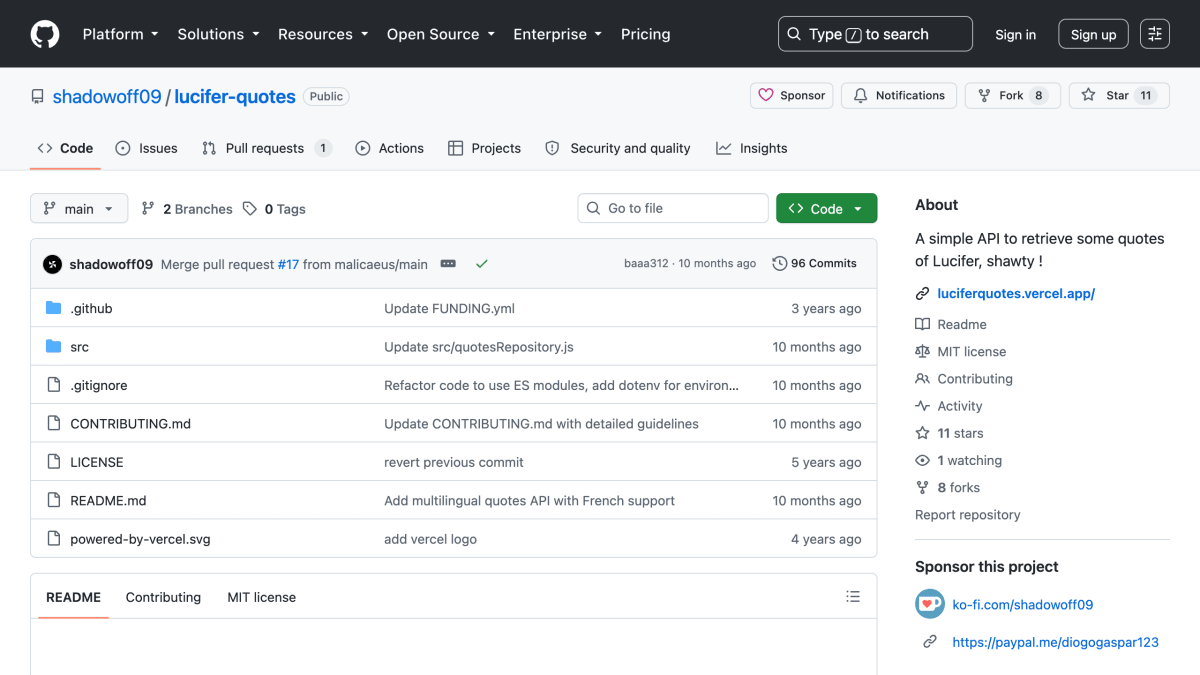Click the branch icon next to 2 Branches

148,209
